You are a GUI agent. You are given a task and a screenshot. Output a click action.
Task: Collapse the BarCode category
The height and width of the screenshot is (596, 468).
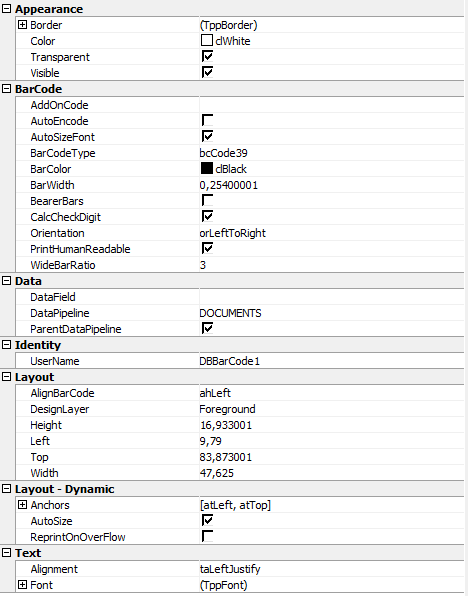[x=6, y=89]
